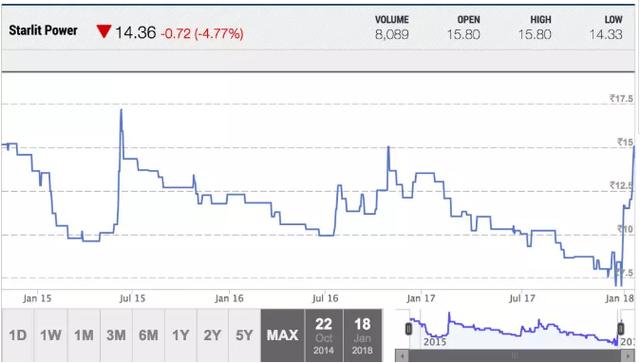Screen dimensions: 640x363
Task: Click the change value -0.72 (-4.77%)
Action: tap(202, 33)
